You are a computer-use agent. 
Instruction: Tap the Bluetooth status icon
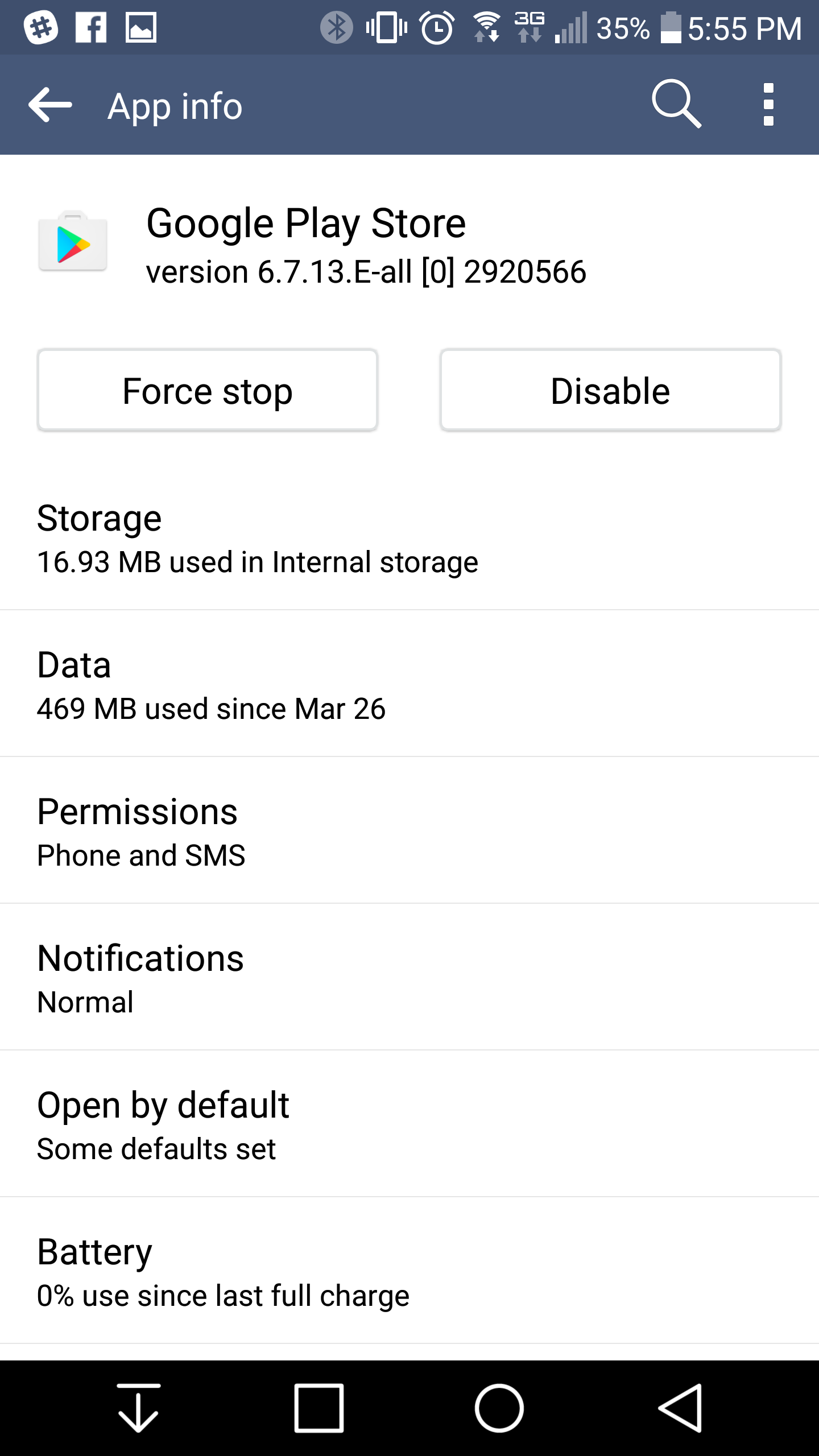[336, 27]
